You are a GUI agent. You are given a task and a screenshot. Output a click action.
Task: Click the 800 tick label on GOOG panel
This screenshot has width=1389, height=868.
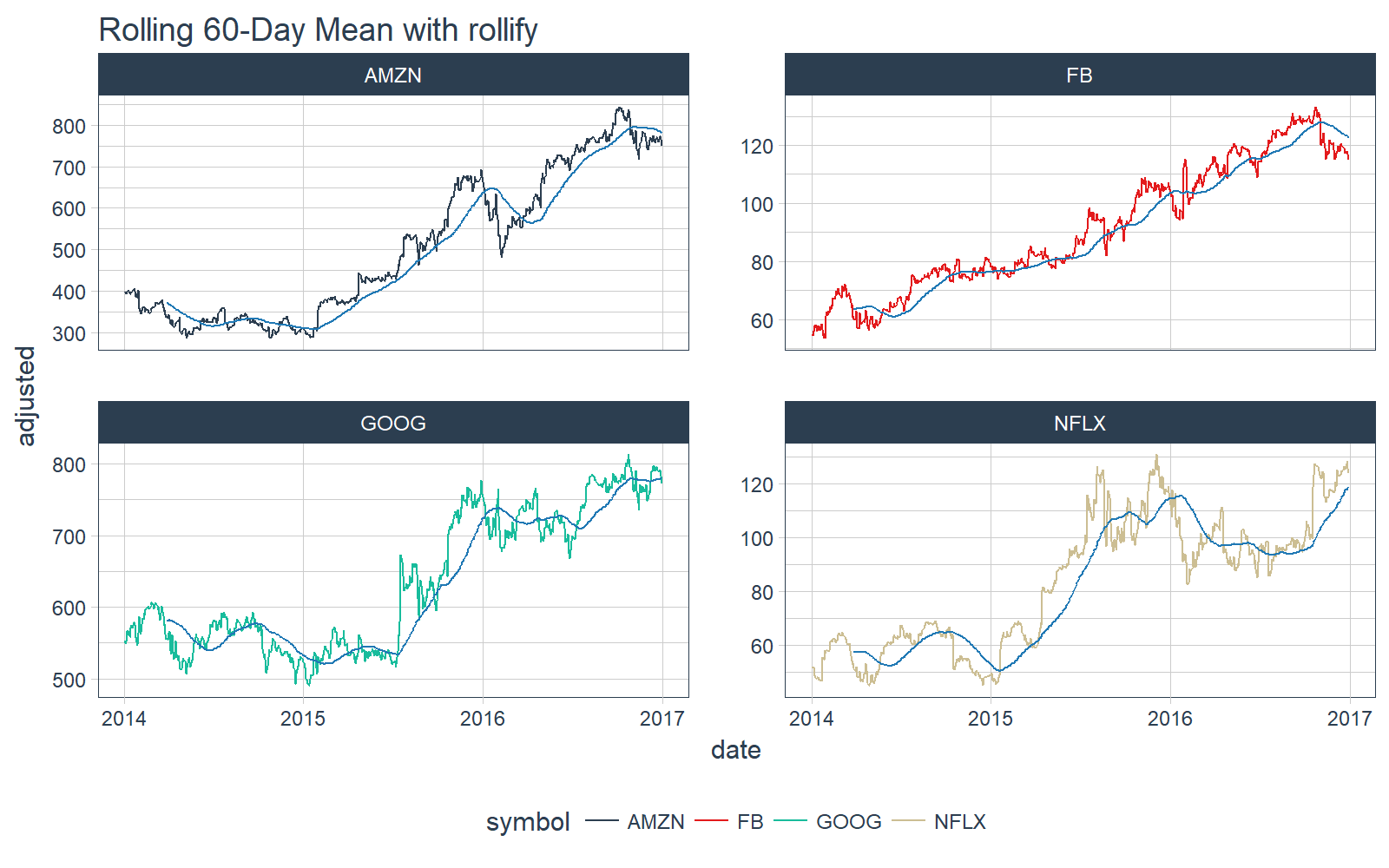[x=69, y=464]
